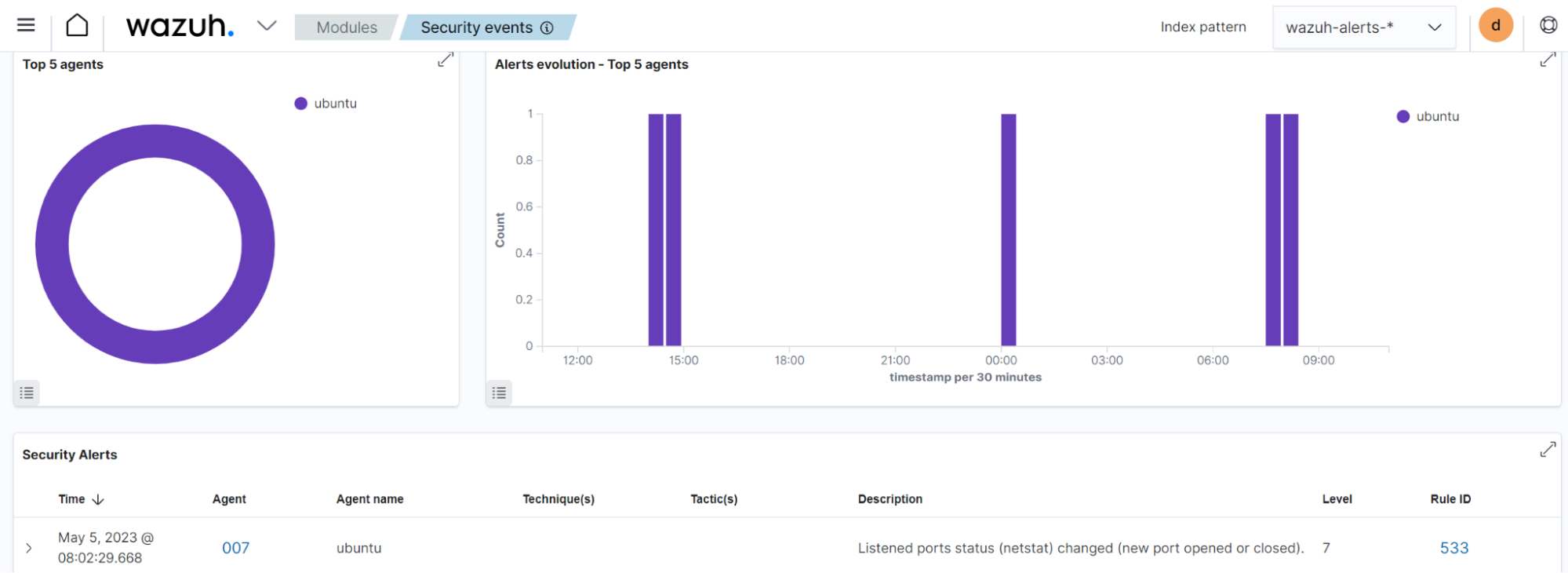This screenshot has height=573, width=1568.
Task: Click ubuntu legend color in Alerts evolution
Action: (1403, 116)
